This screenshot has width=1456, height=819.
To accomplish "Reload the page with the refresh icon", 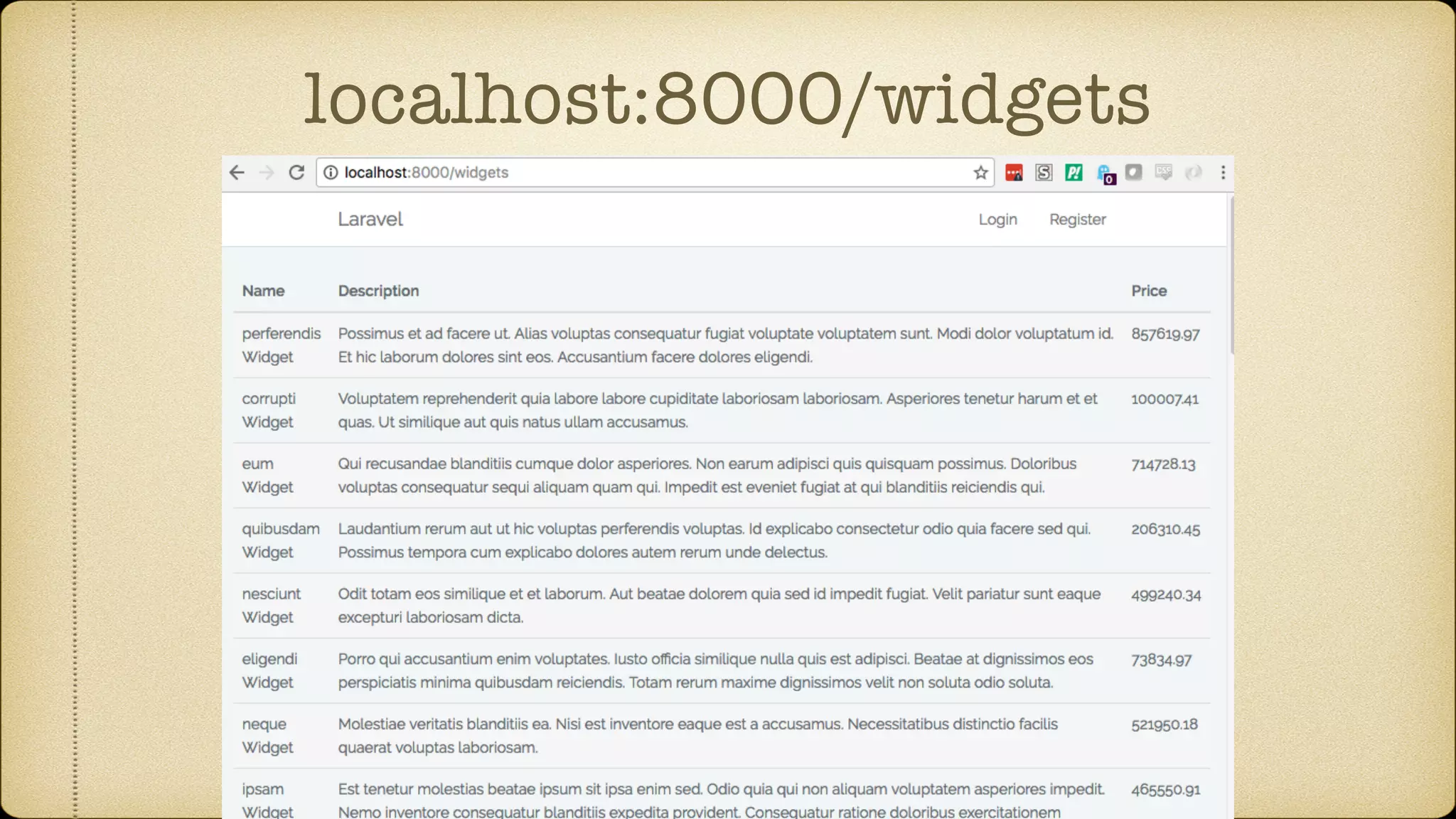I will 296,173.
